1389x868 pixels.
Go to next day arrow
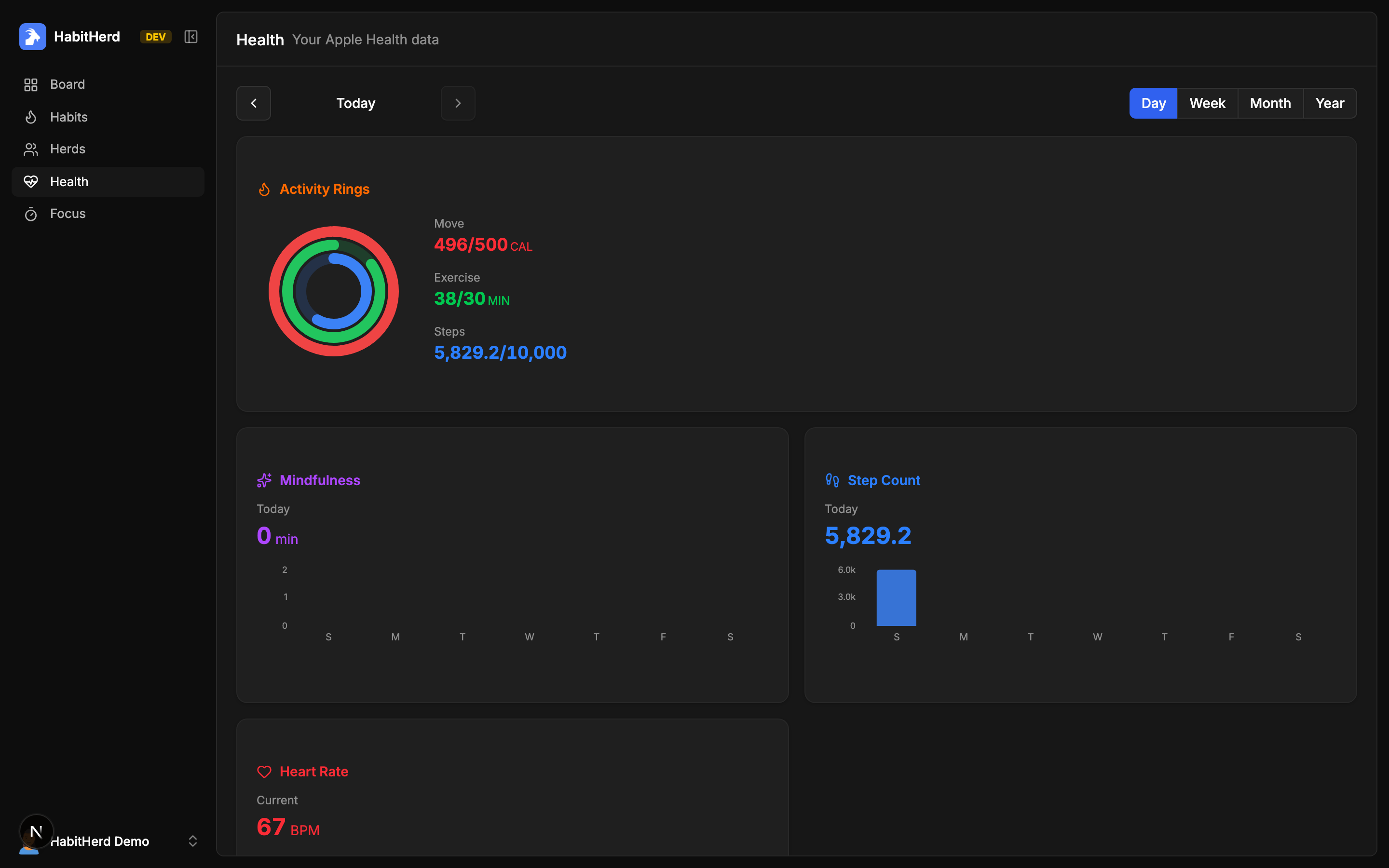[x=458, y=103]
